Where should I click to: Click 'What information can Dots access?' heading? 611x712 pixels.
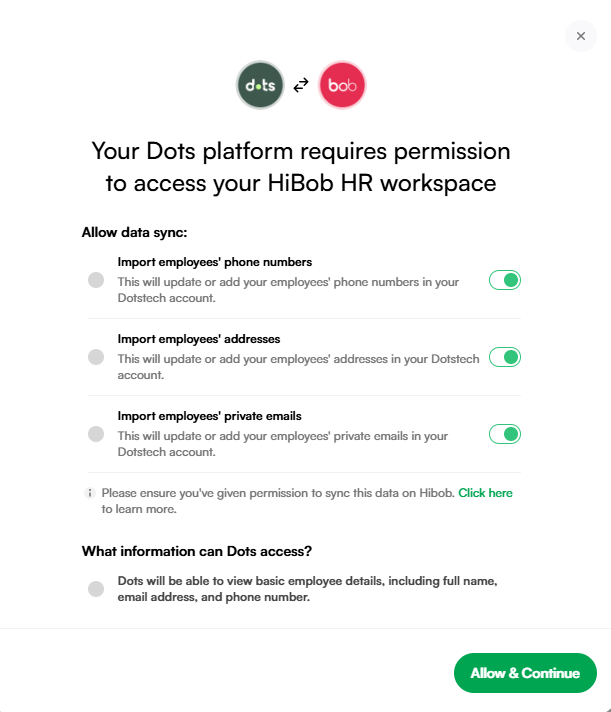tap(197, 551)
